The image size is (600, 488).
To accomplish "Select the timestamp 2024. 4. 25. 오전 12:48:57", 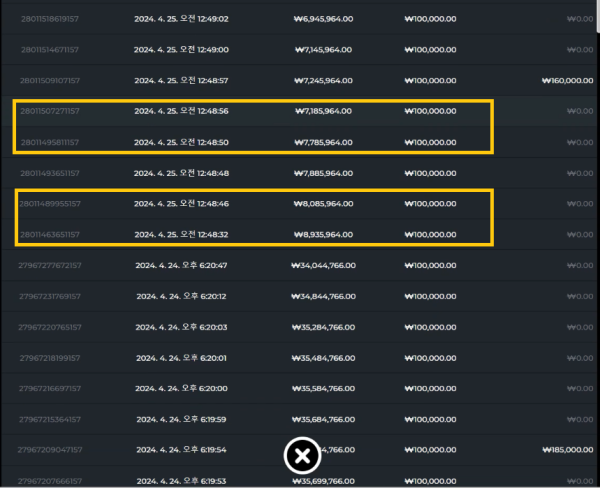I will tap(181, 81).
